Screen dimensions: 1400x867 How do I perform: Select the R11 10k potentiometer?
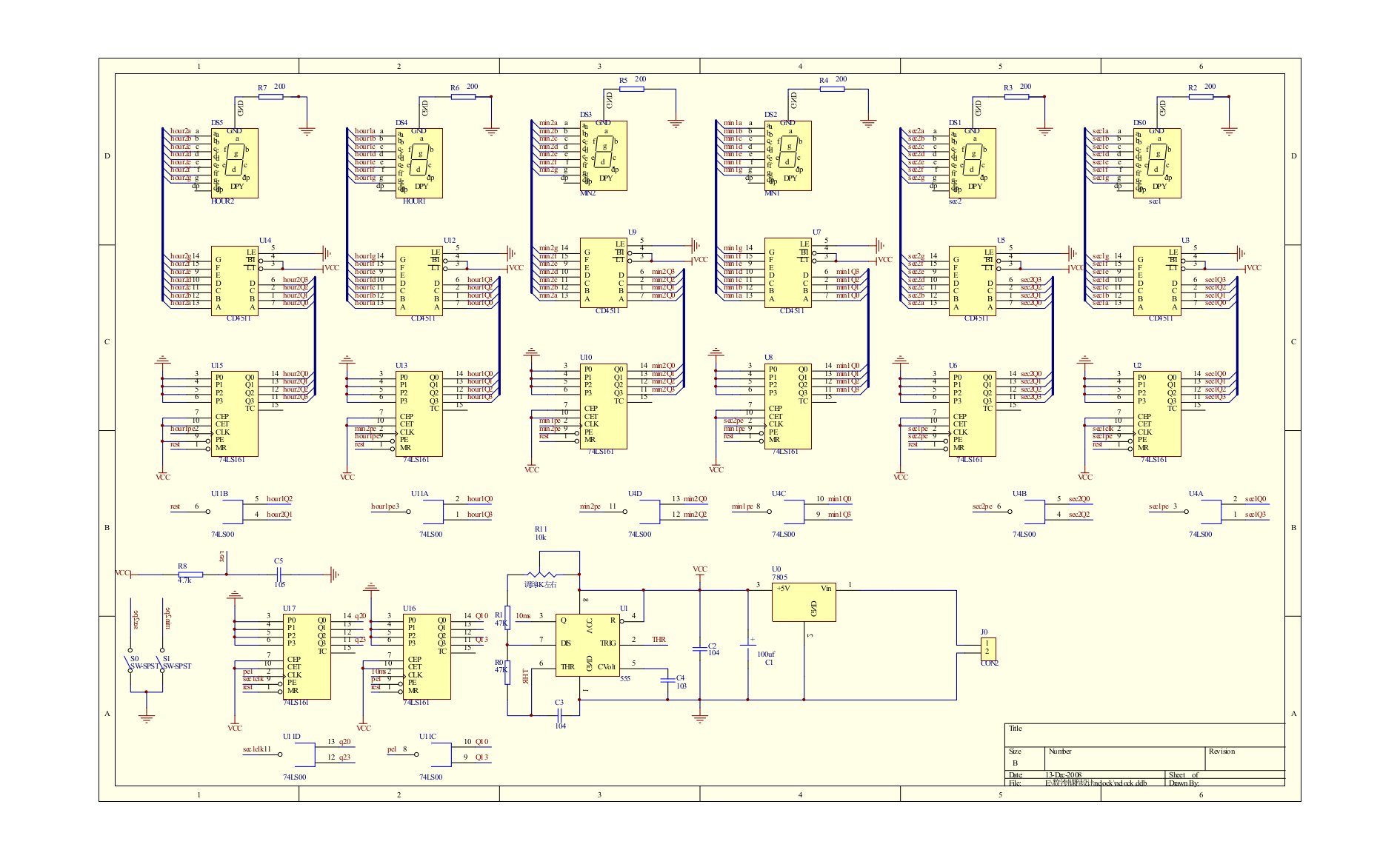click(x=542, y=575)
